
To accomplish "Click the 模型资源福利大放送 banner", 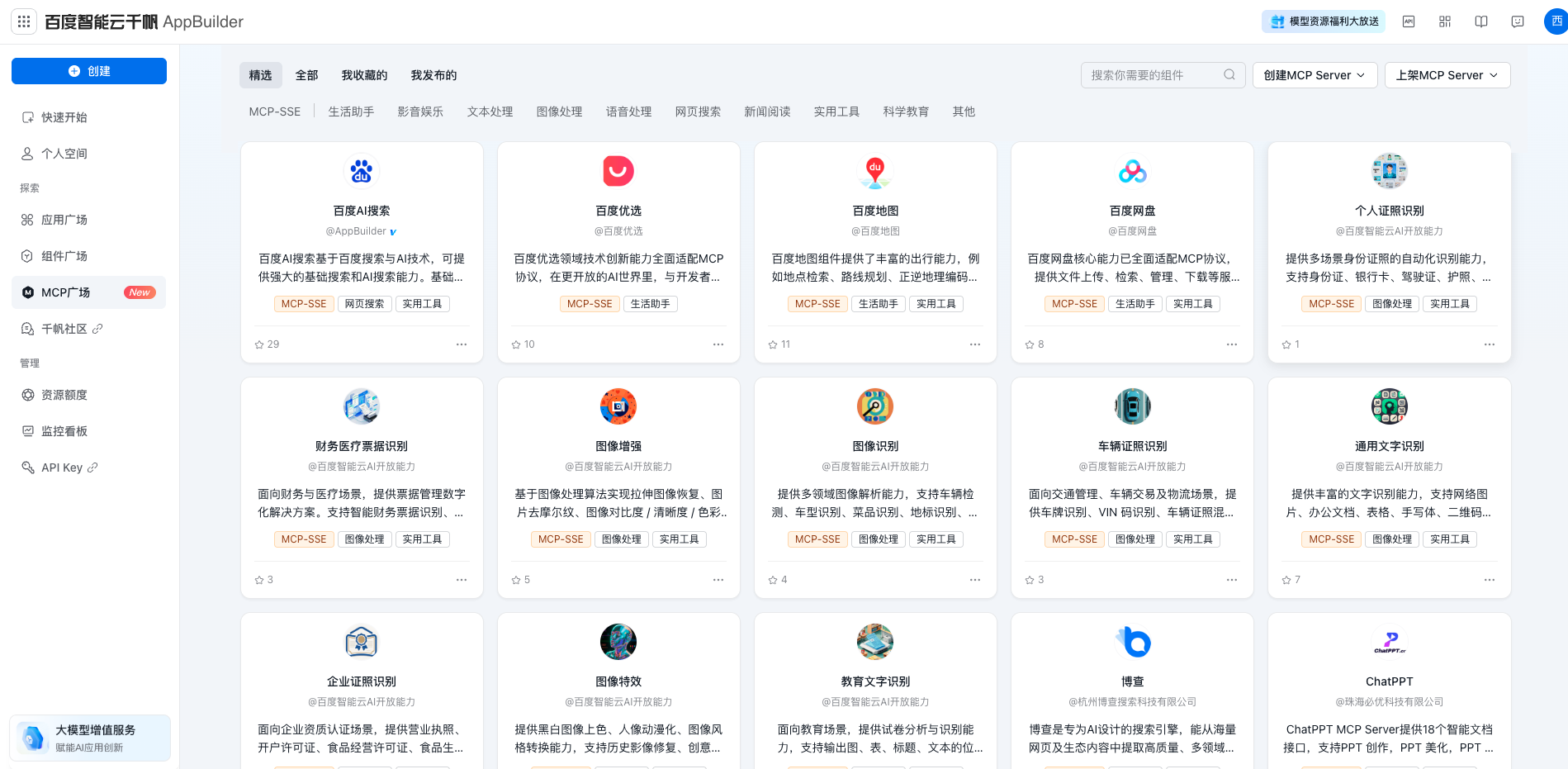I will coord(1324,21).
